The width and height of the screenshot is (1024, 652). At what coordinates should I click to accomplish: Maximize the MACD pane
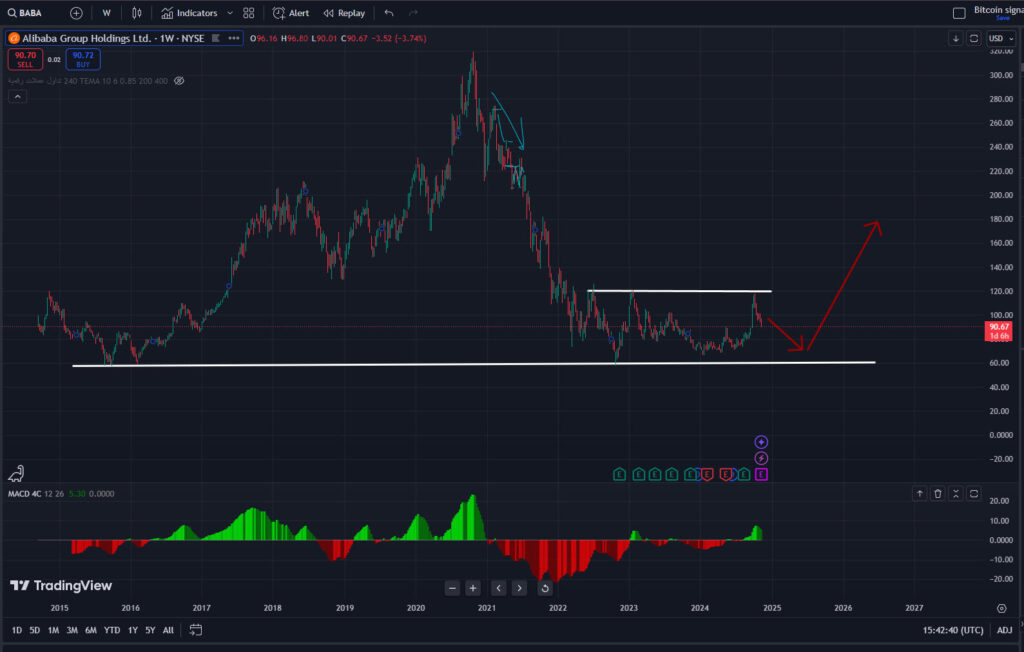(x=974, y=494)
